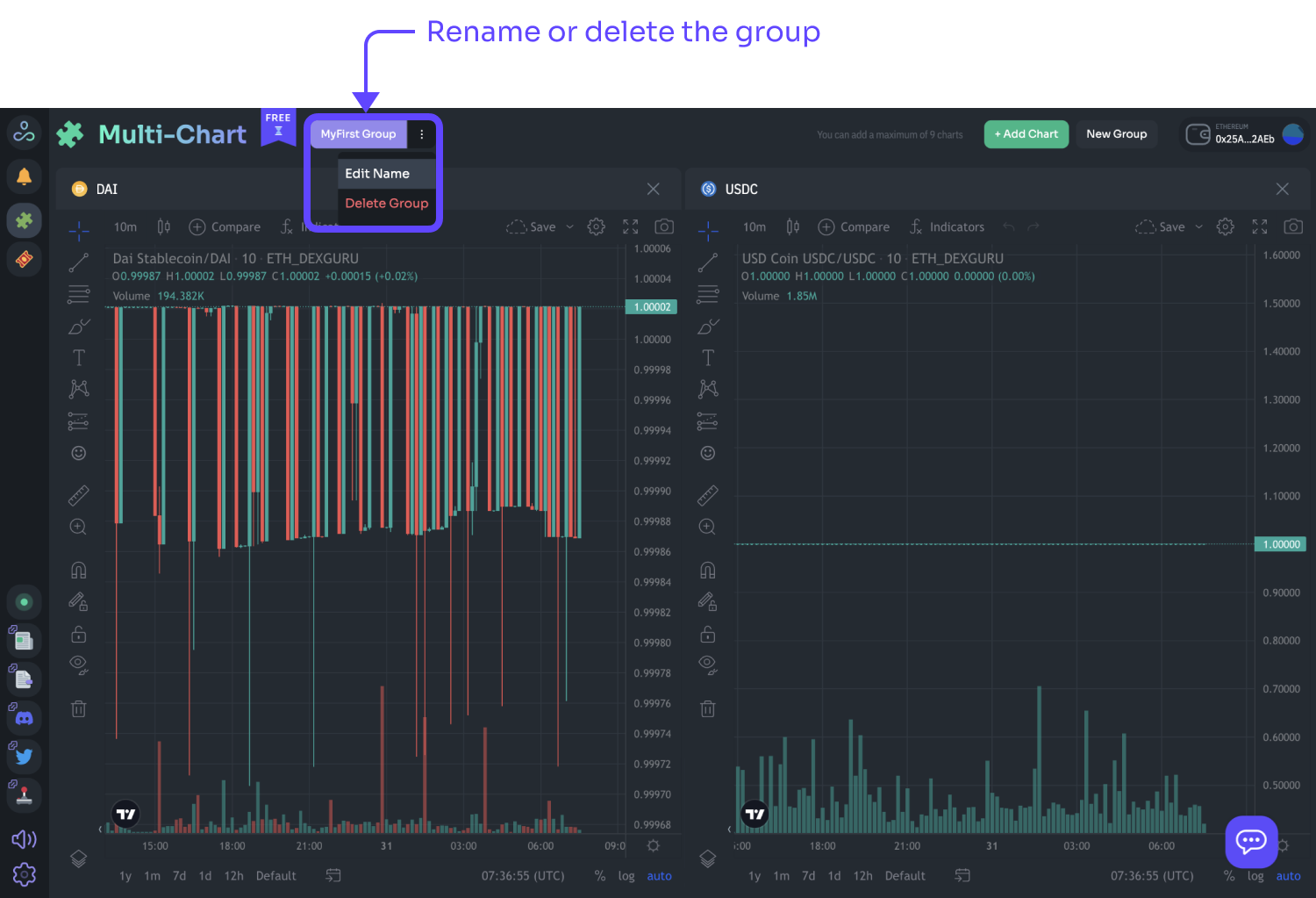Click the camera snapshot icon on USDC chart
The height and width of the screenshot is (898, 1316).
click(1292, 226)
